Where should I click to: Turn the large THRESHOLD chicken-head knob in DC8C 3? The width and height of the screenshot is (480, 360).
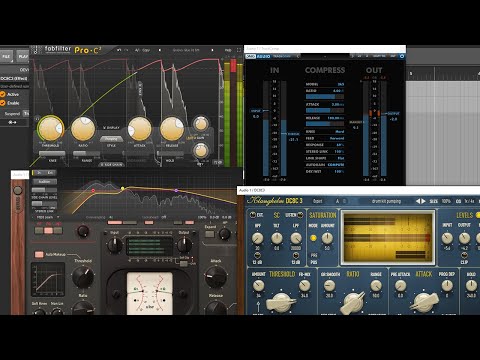pyautogui.click(x=281, y=302)
